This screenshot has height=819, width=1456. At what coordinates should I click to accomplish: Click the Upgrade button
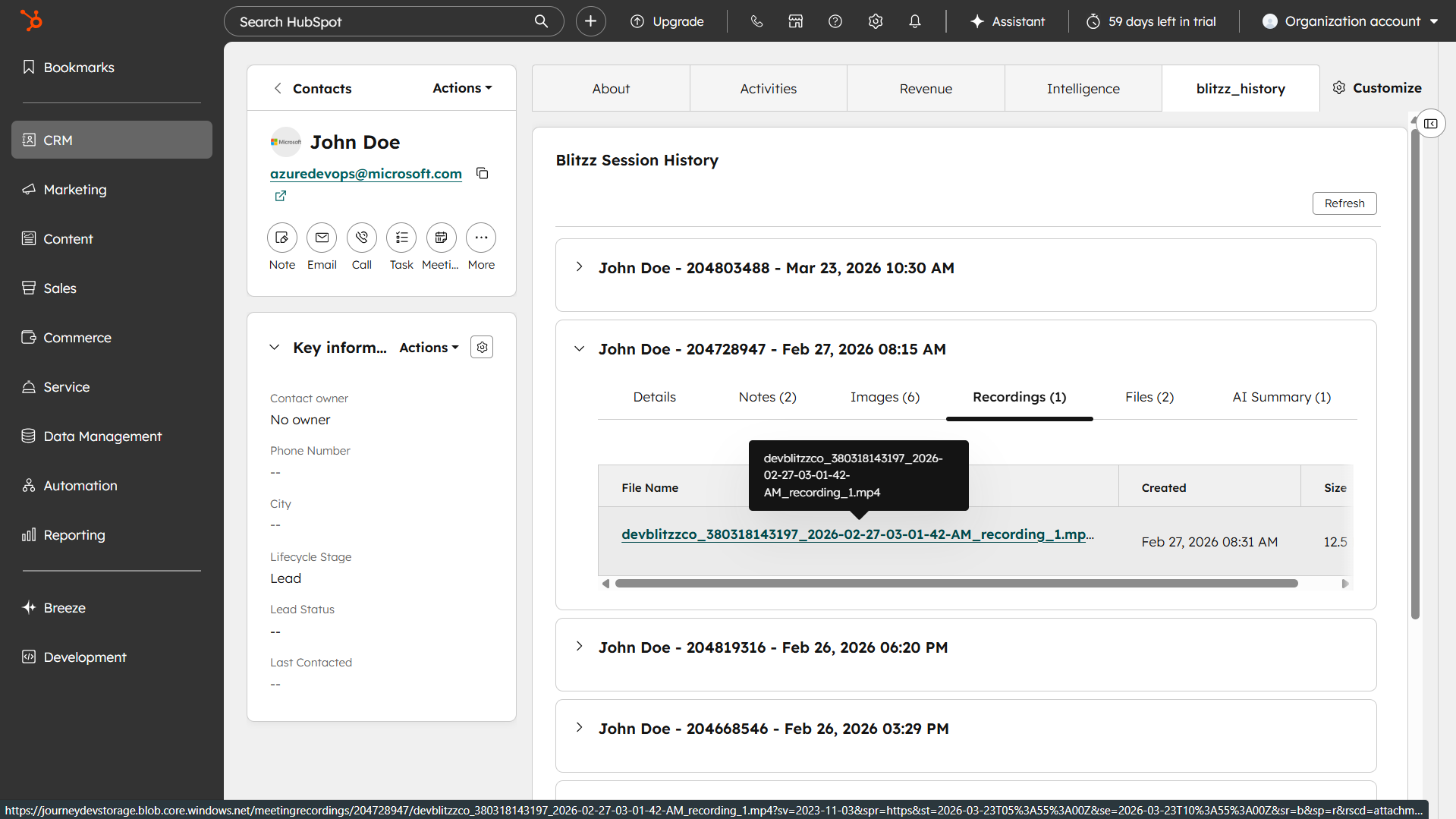coord(667,21)
